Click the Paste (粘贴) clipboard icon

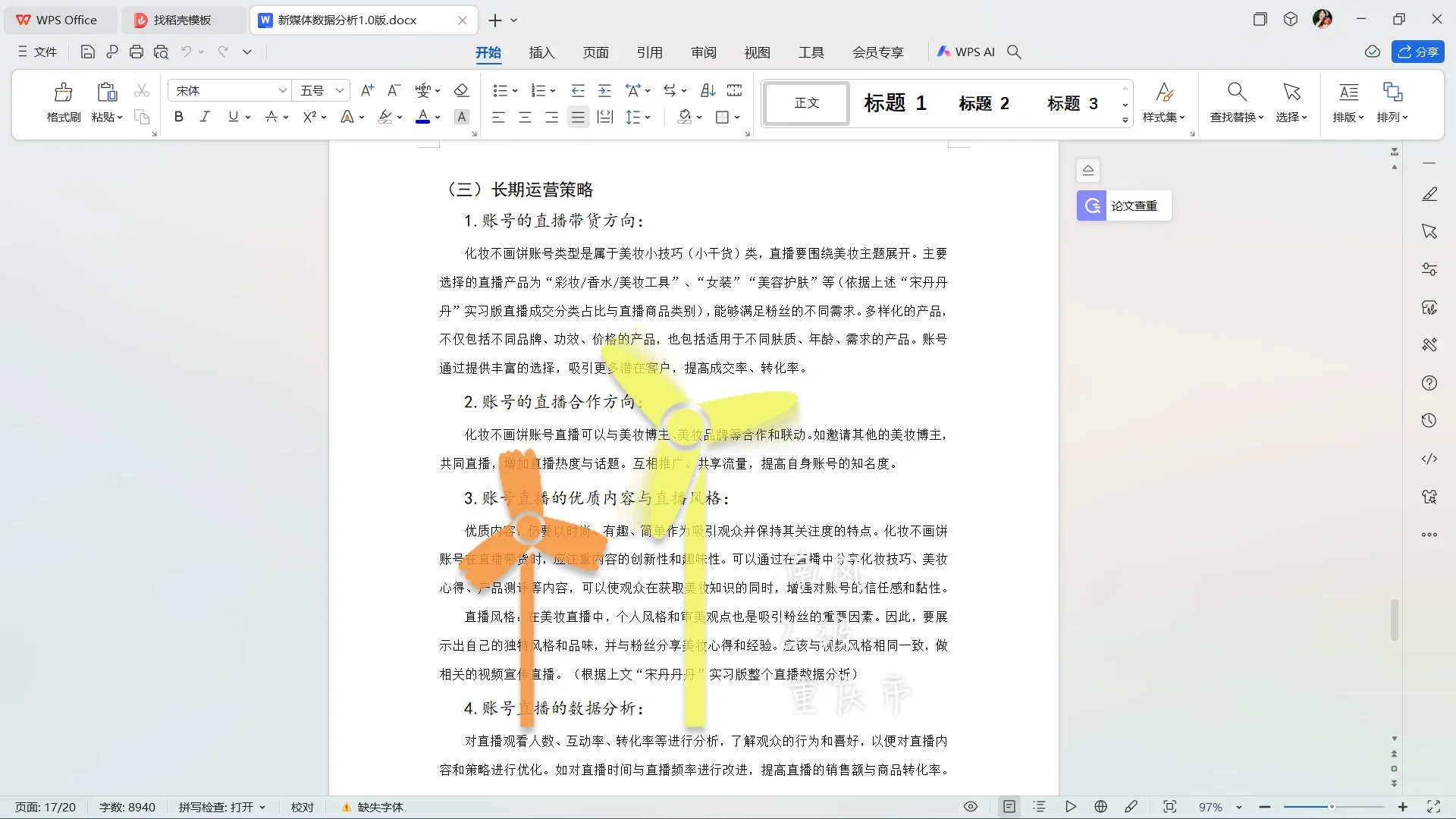point(107,93)
